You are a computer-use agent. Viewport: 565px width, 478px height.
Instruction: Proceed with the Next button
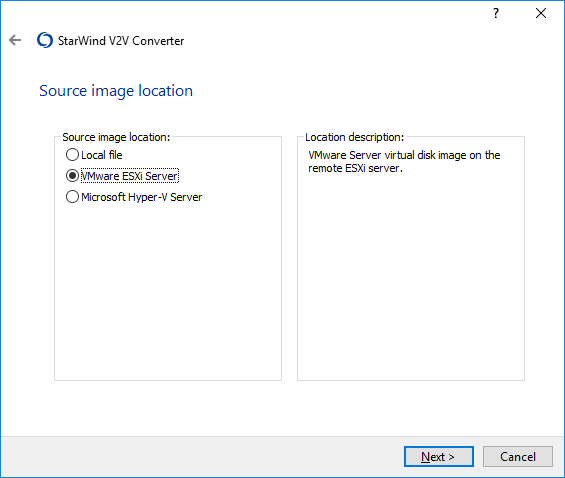[x=439, y=457]
